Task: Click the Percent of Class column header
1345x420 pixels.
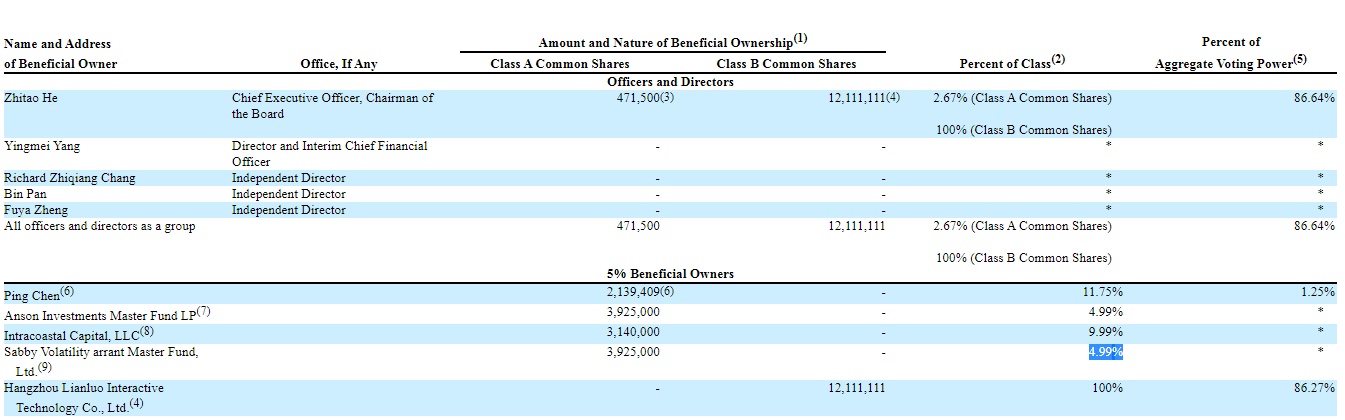Action: (1012, 63)
